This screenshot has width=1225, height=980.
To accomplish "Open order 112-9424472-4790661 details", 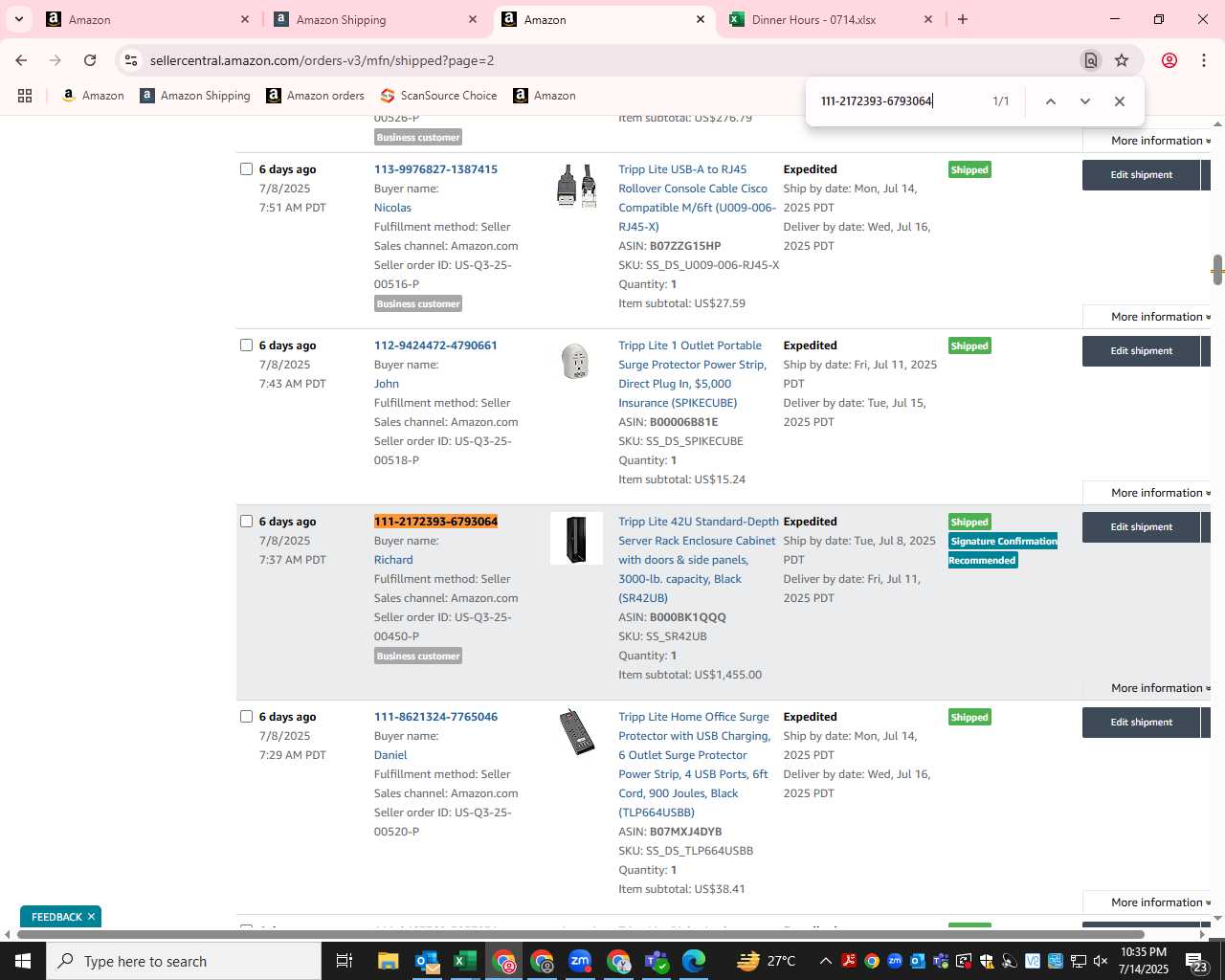I will tap(435, 345).
